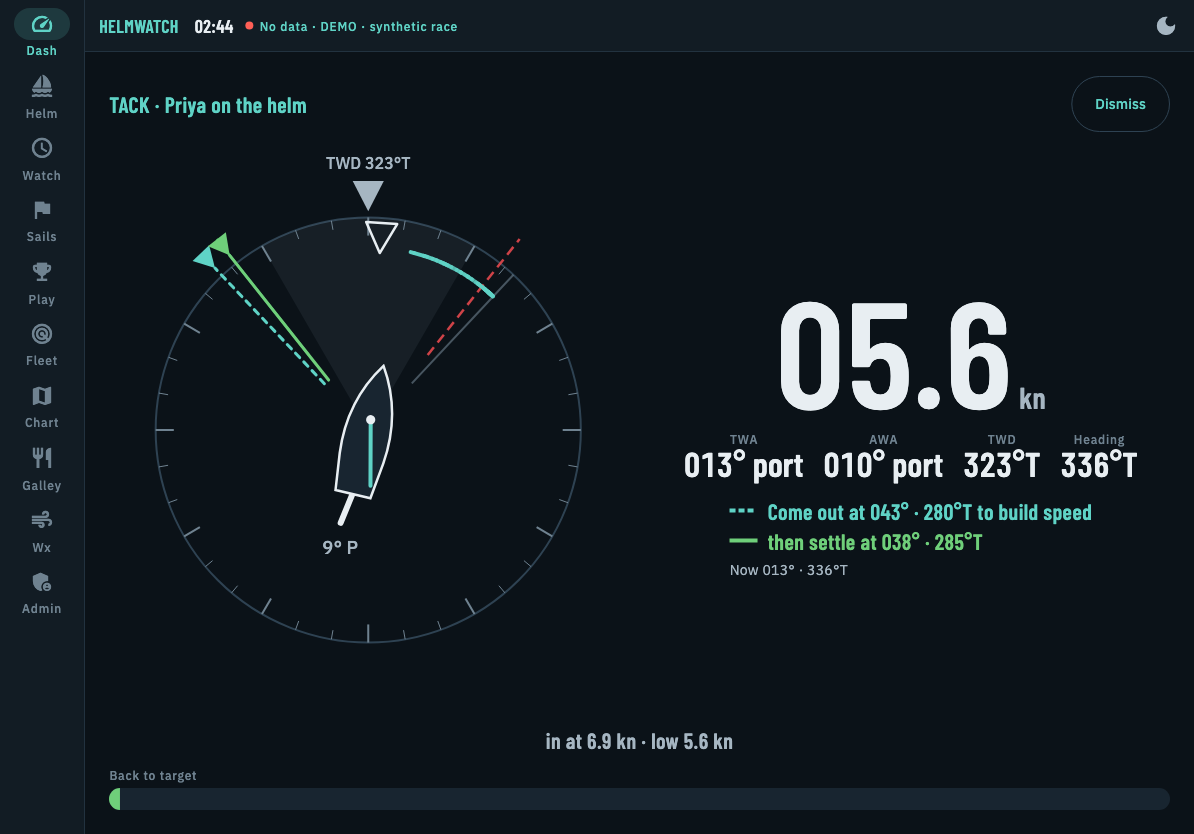
Task: Open the Galley fork-and-knife icon
Action: pyautogui.click(x=42, y=458)
